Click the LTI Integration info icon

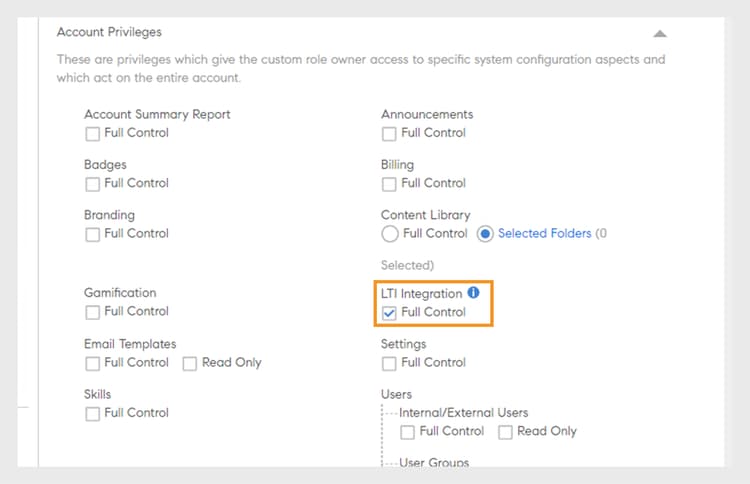pos(473,294)
